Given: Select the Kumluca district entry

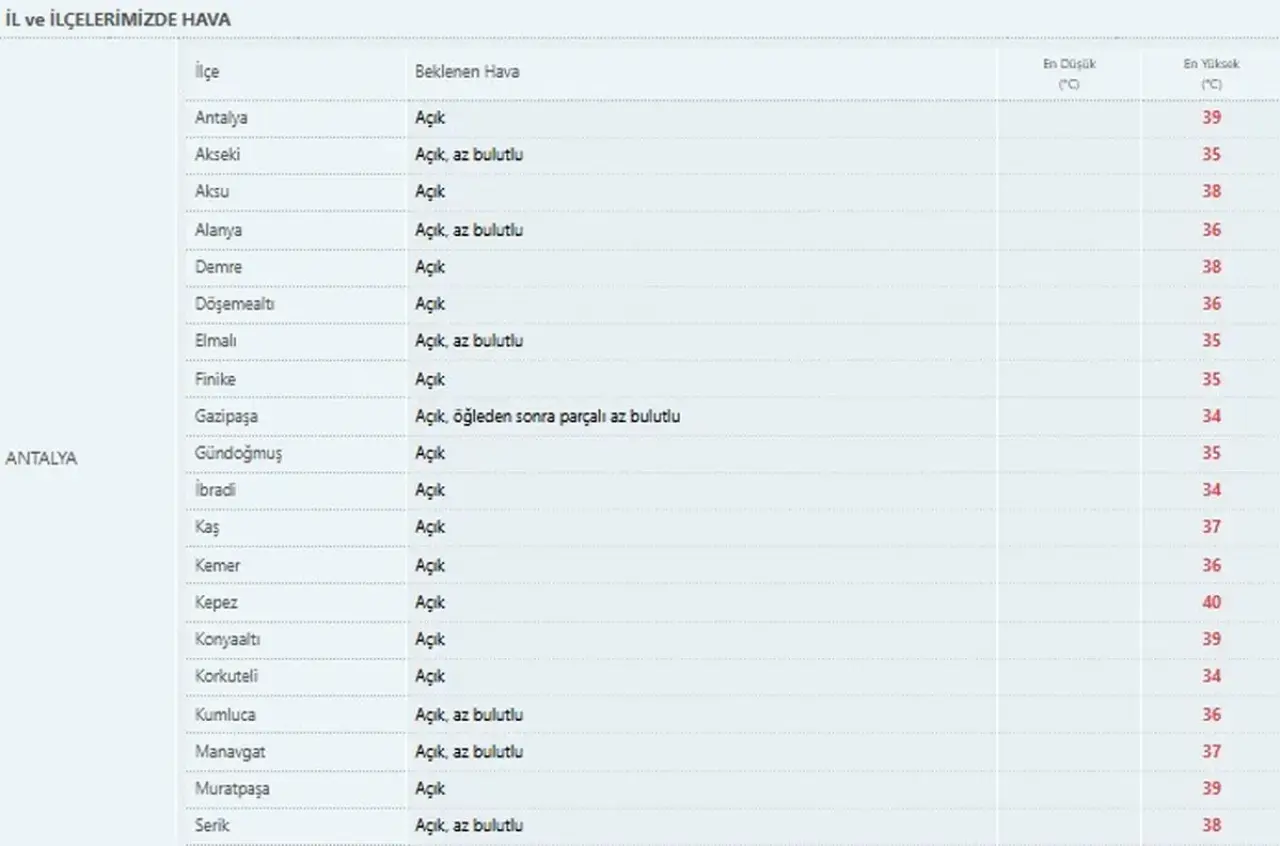Looking at the screenshot, I should (x=225, y=715).
